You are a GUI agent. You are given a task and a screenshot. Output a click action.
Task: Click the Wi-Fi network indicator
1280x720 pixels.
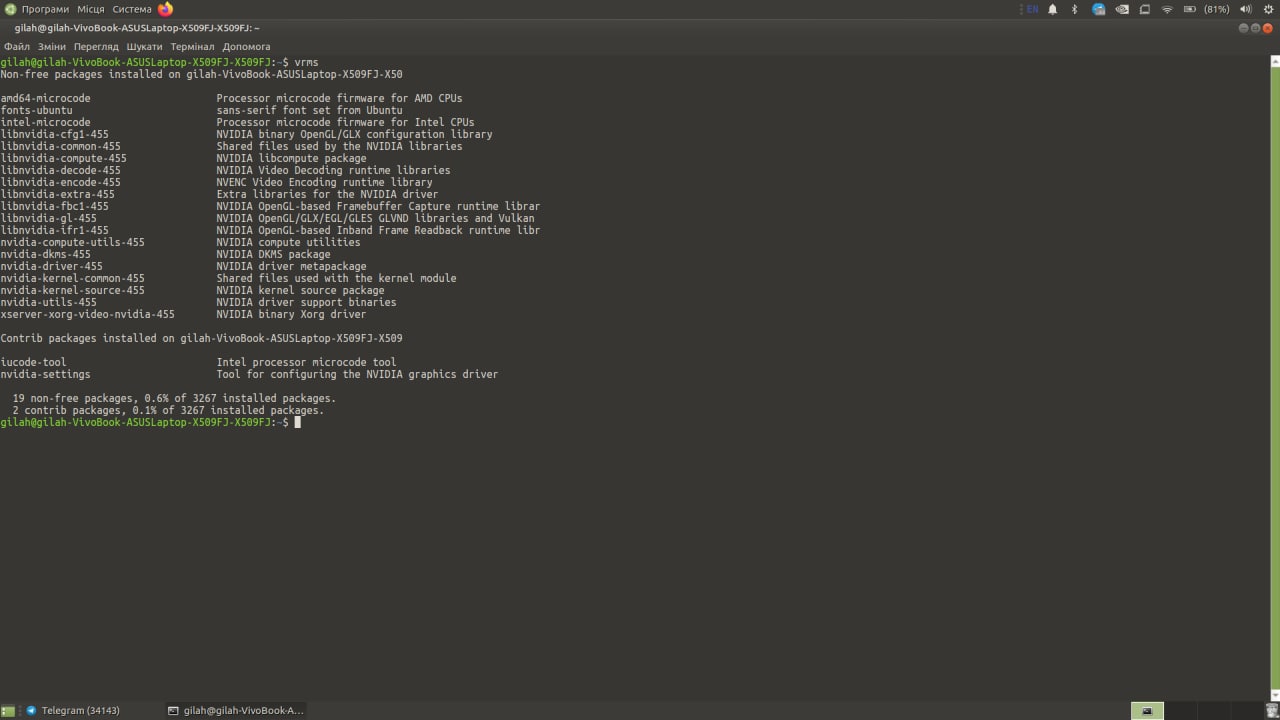click(x=1167, y=9)
